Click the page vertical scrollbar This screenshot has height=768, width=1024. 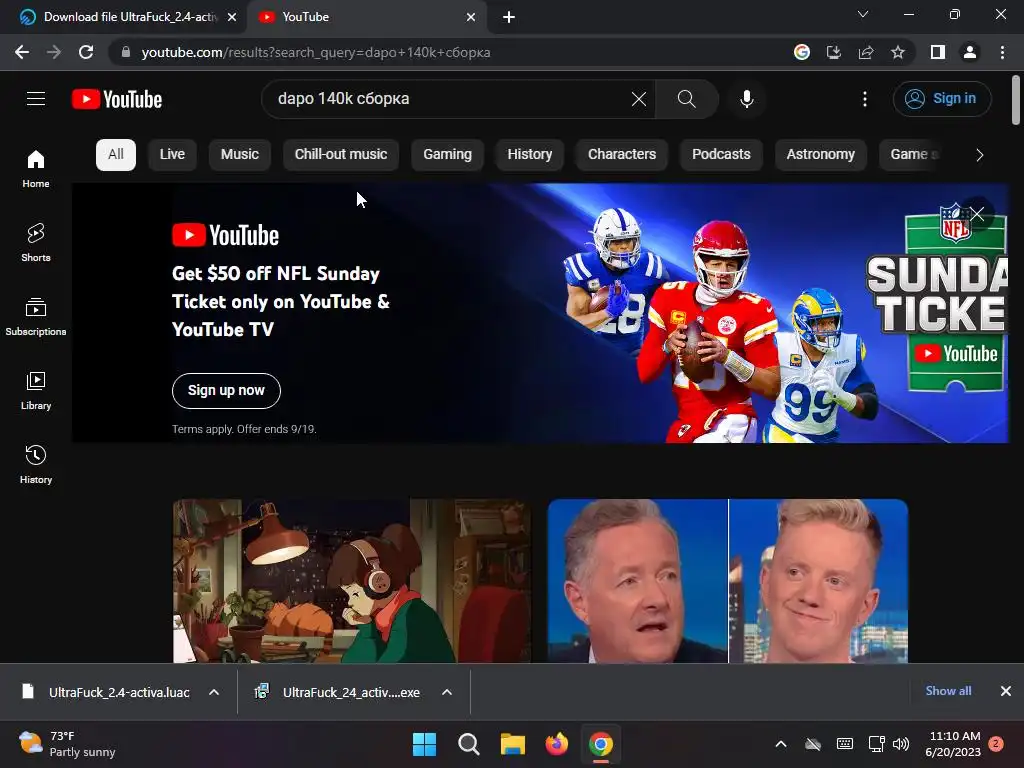pos(1016,100)
